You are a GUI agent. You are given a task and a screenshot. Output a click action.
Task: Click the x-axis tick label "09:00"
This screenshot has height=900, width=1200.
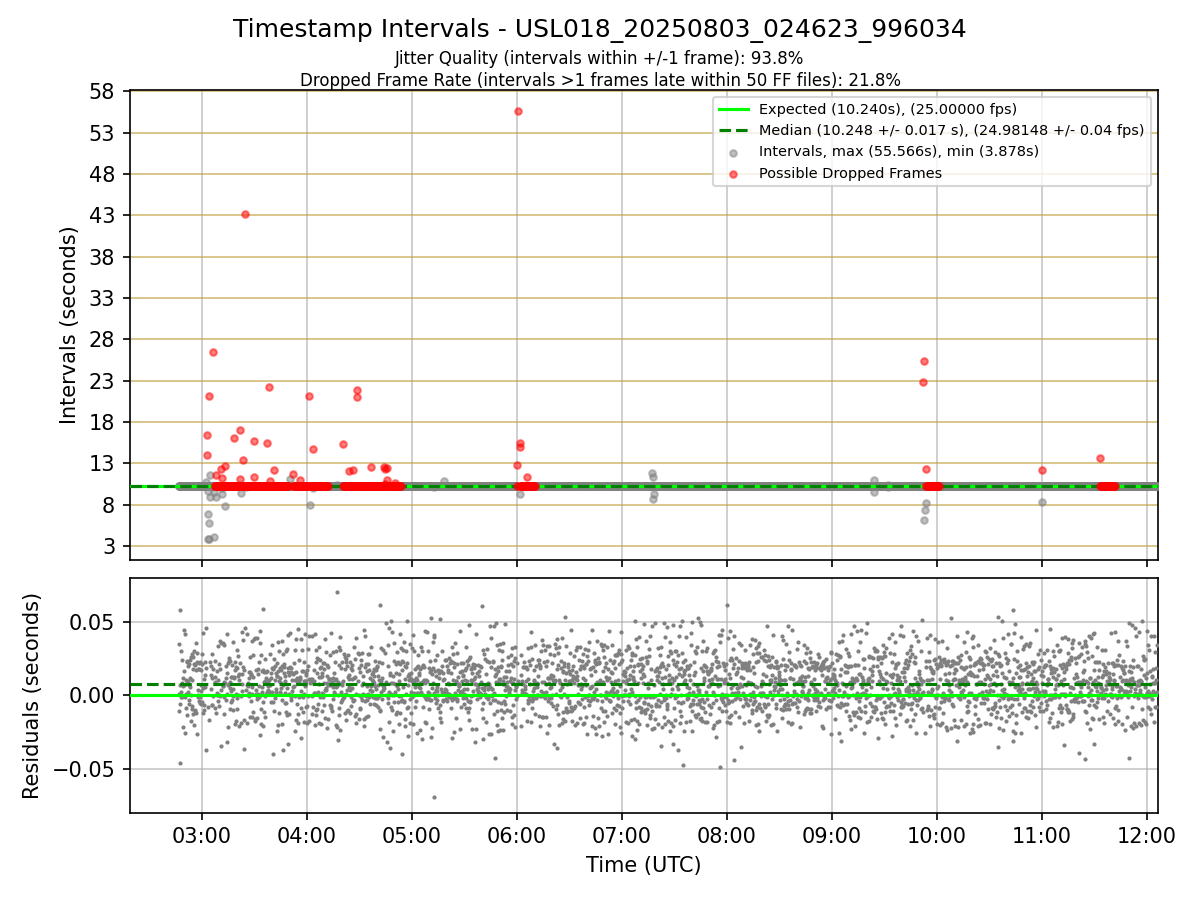pyautogui.click(x=832, y=835)
